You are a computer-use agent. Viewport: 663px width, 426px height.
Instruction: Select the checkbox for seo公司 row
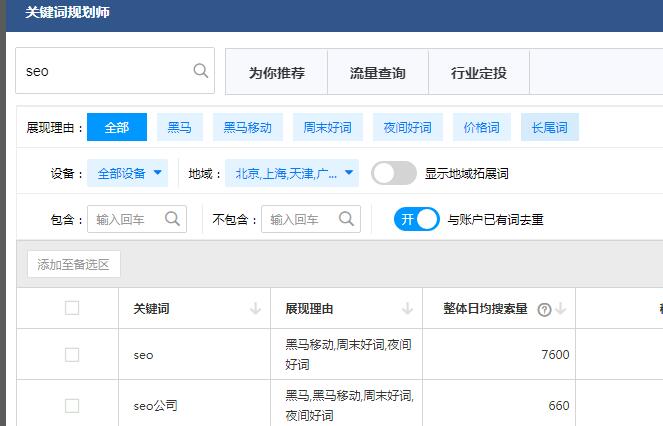(x=72, y=405)
